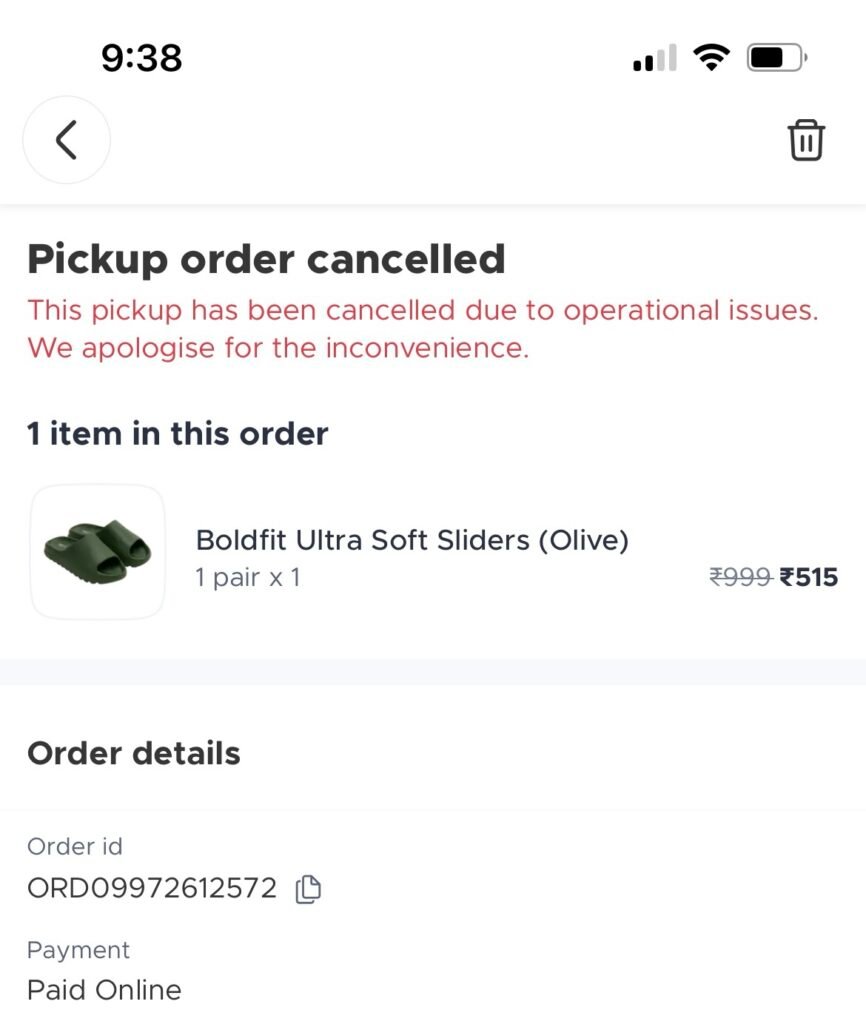Tap the red cancellation reason message
Viewport: 866px width, 1024px height.
[x=422, y=329]
